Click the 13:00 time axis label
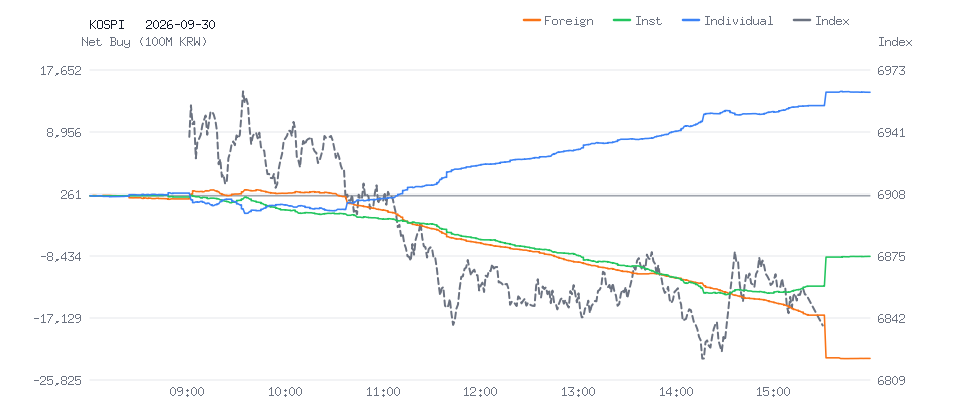 [x=578, y=392]
